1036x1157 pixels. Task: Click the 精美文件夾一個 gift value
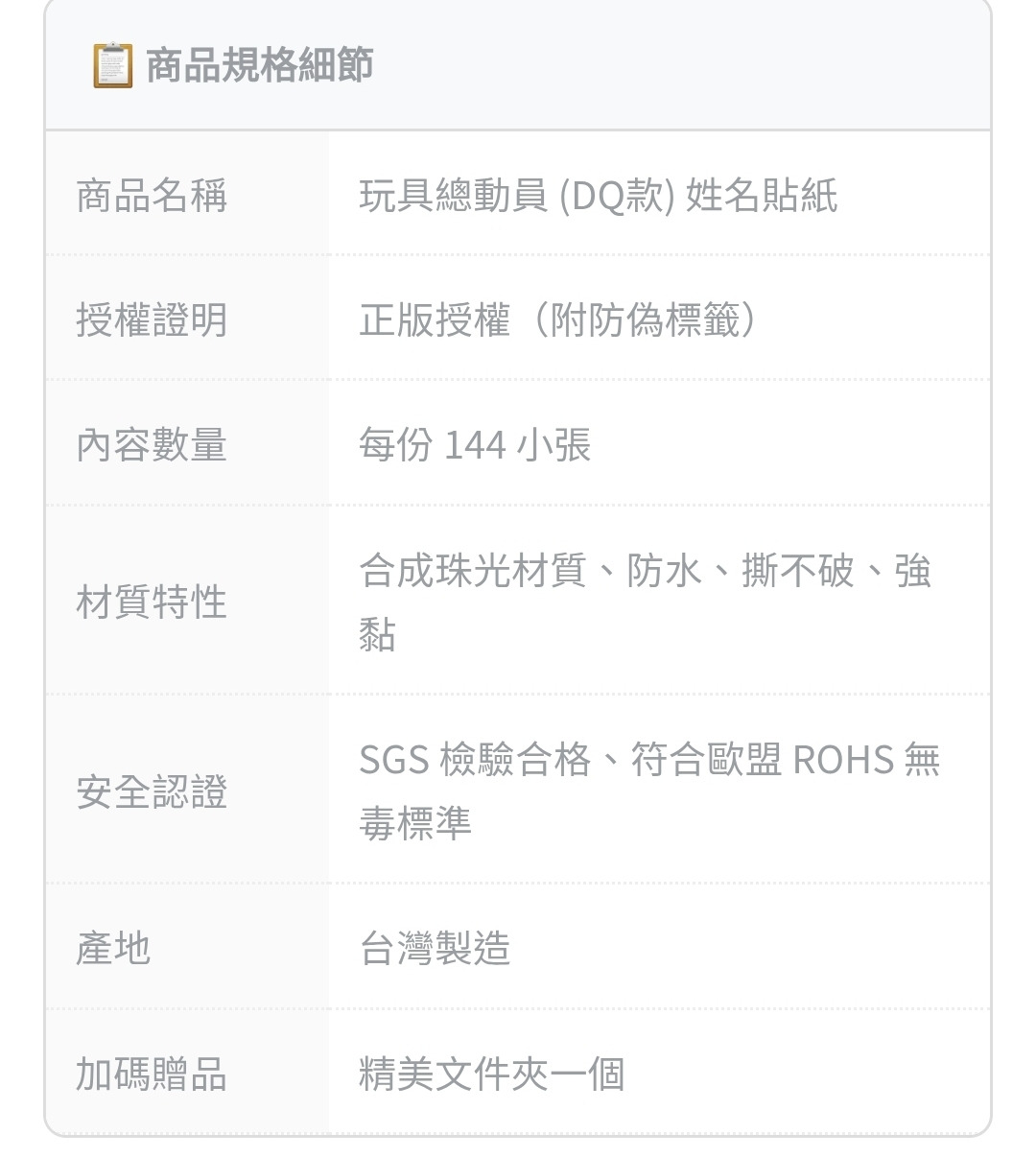[x=491, y=1074]
